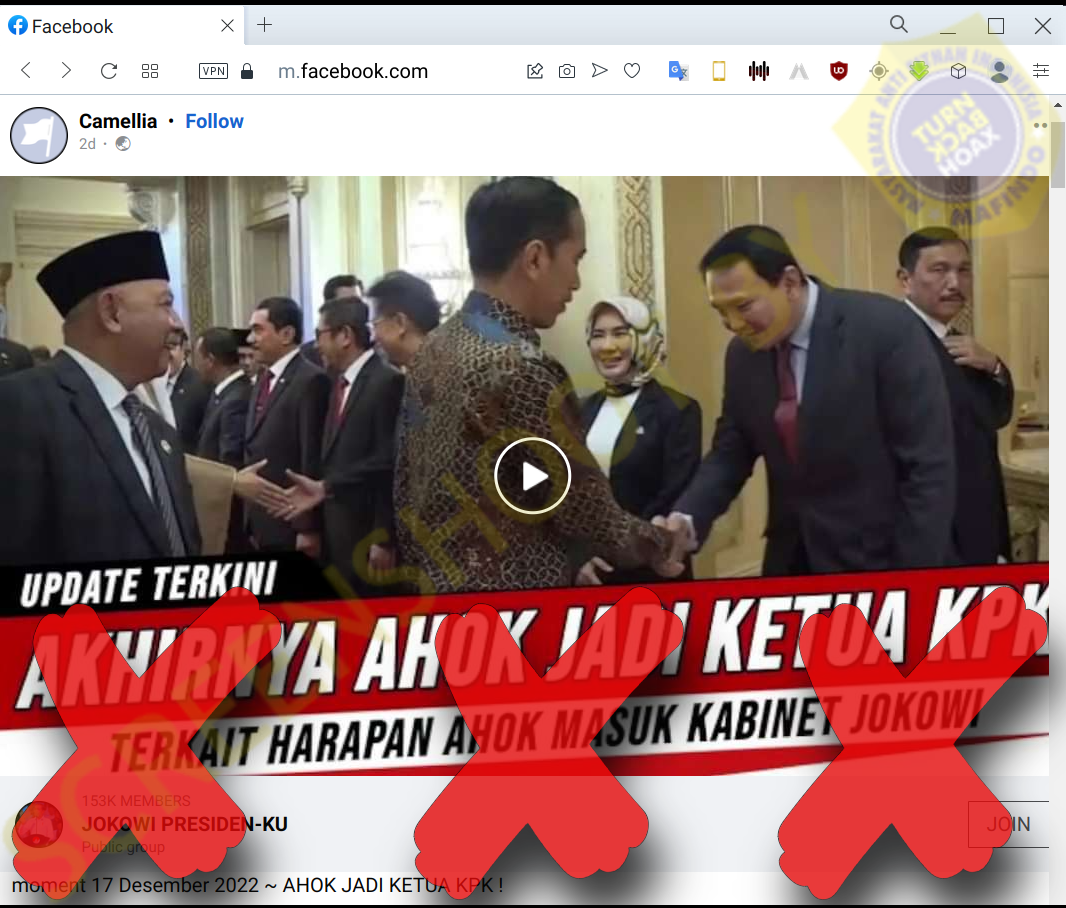Bookmark page with the heart icon
This screenshot has width=1066, height=908.
[632, 71]
